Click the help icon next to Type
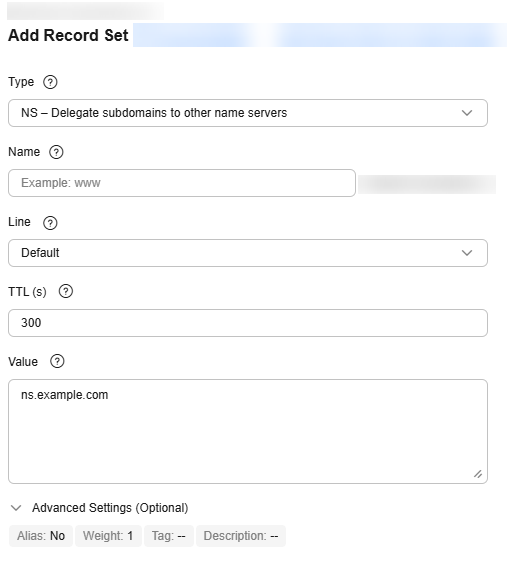The image size is (507, 561). [x=50, y=82]
